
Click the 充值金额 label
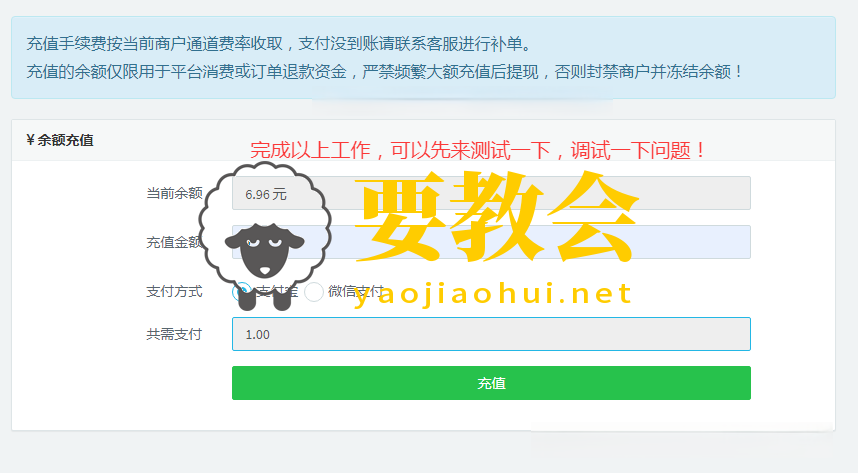174,242
